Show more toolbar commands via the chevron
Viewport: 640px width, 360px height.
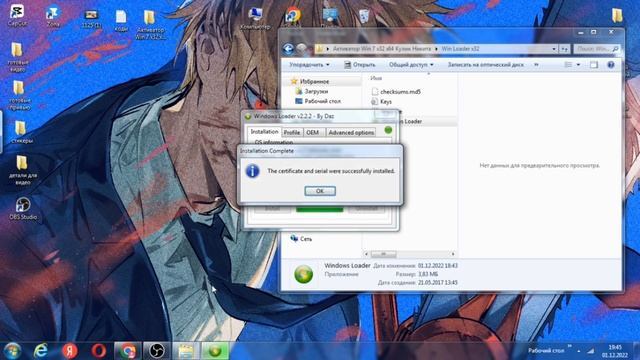tap(536, 64)
